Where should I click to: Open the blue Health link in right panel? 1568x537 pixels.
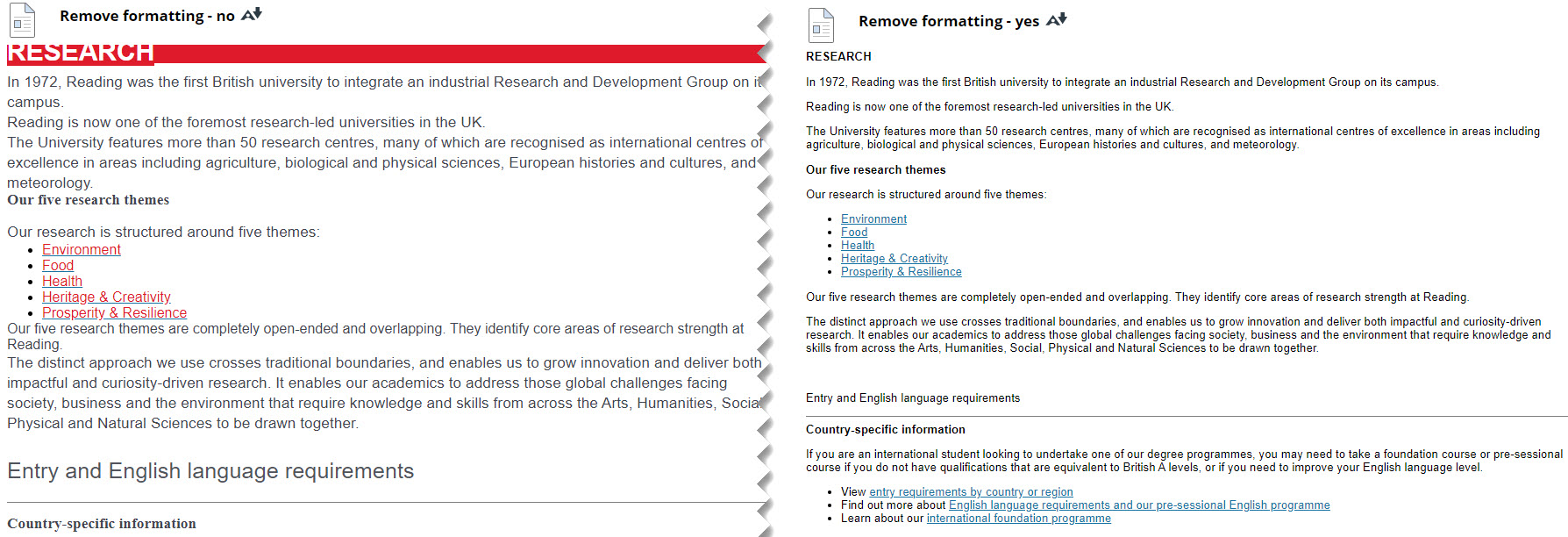click(x=858, y=246)
